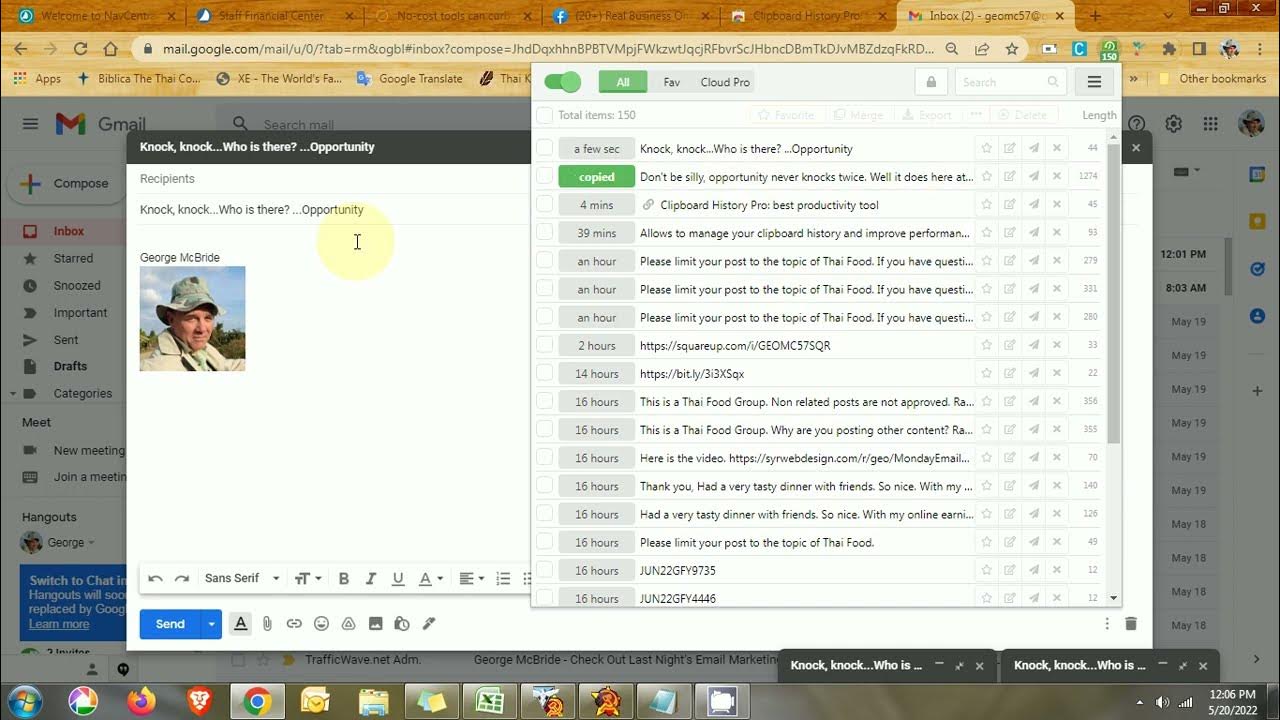This screenshot has height=720, width=1280.
Task: Open the Google Translate bookmark
Action: click(411, 78)
